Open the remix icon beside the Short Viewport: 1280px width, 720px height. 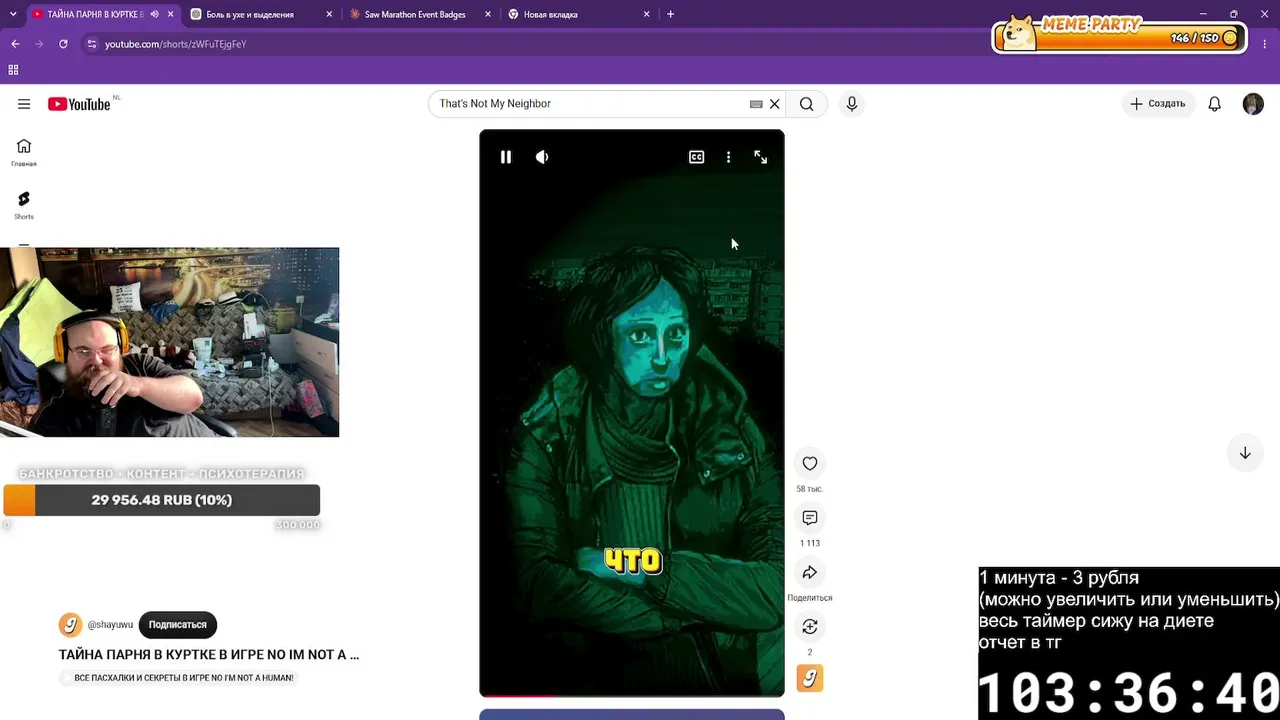(810, 626)
